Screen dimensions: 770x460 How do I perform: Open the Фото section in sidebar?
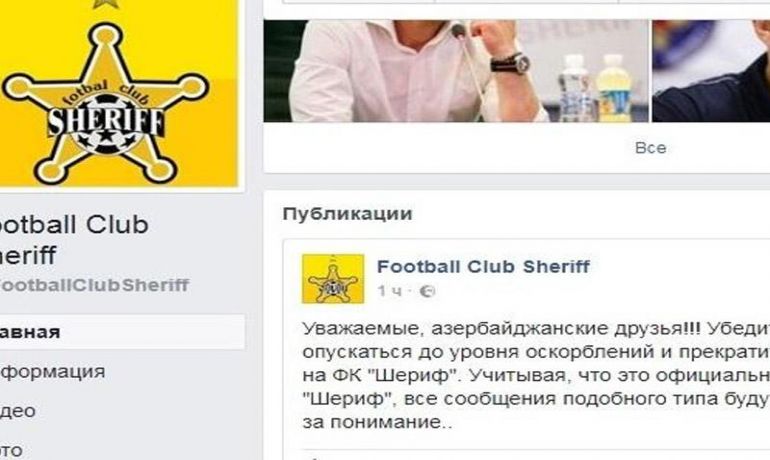[11, 449]
